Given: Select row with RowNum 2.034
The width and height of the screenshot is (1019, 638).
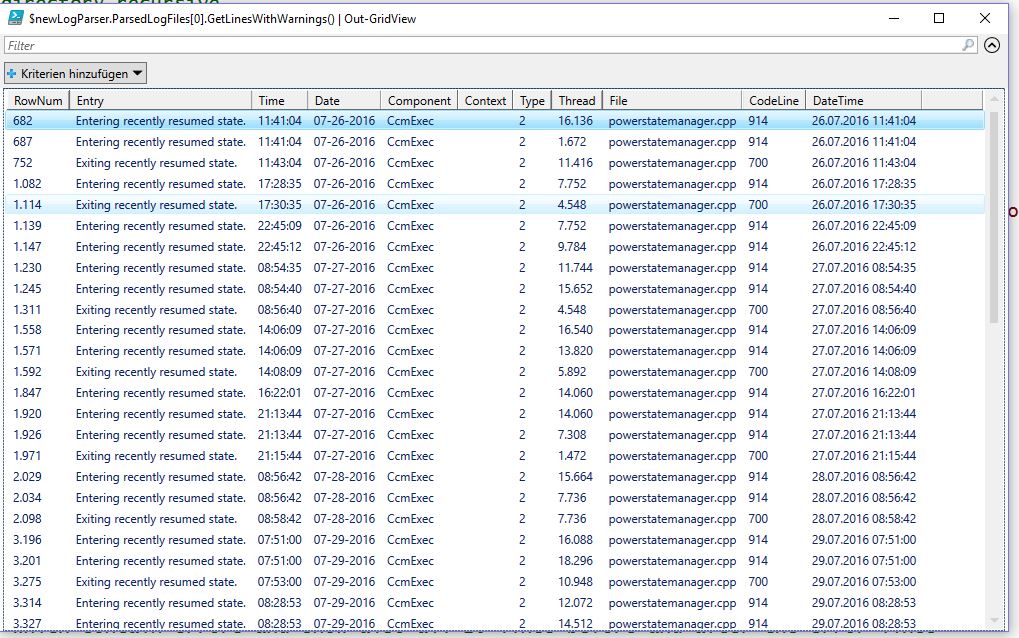Looking at the screenshot, I should 495,498.
